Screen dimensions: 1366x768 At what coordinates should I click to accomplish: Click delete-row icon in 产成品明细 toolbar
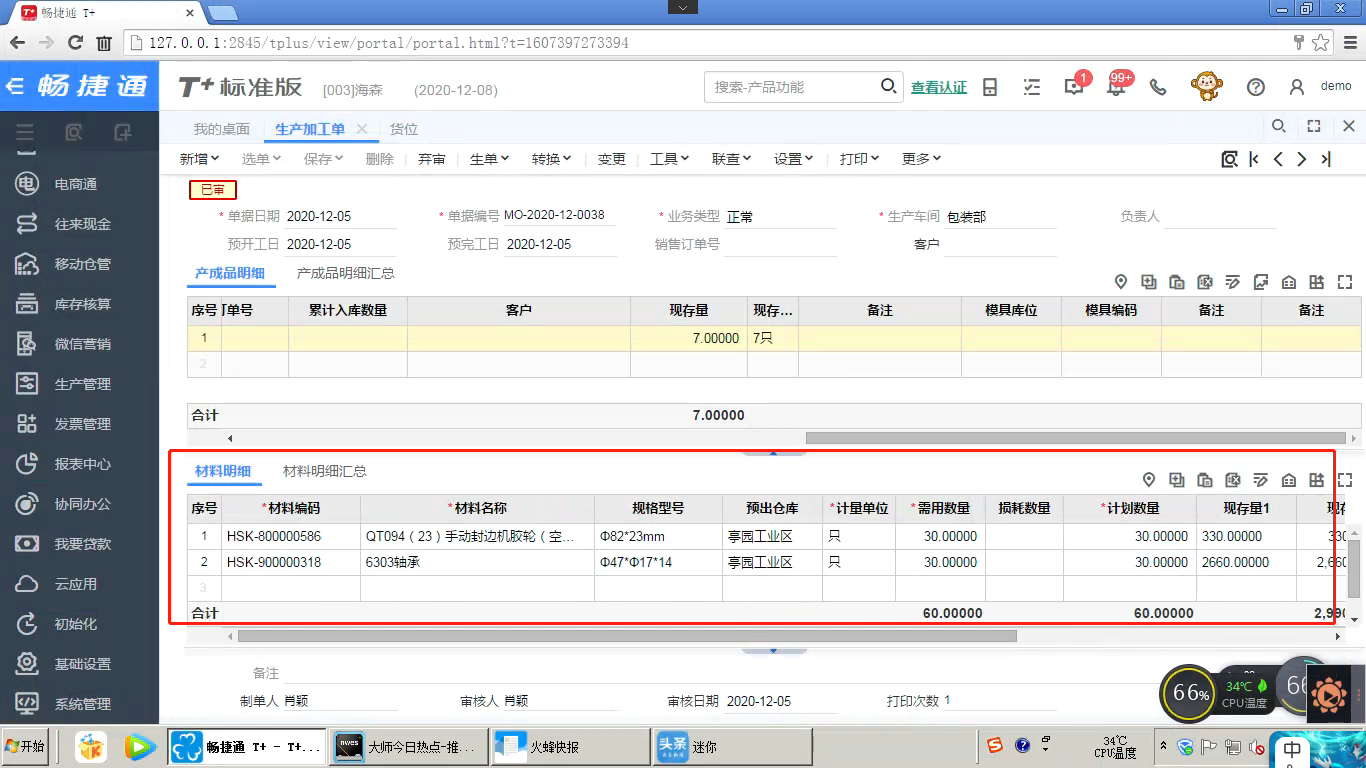pos(1205,282)
